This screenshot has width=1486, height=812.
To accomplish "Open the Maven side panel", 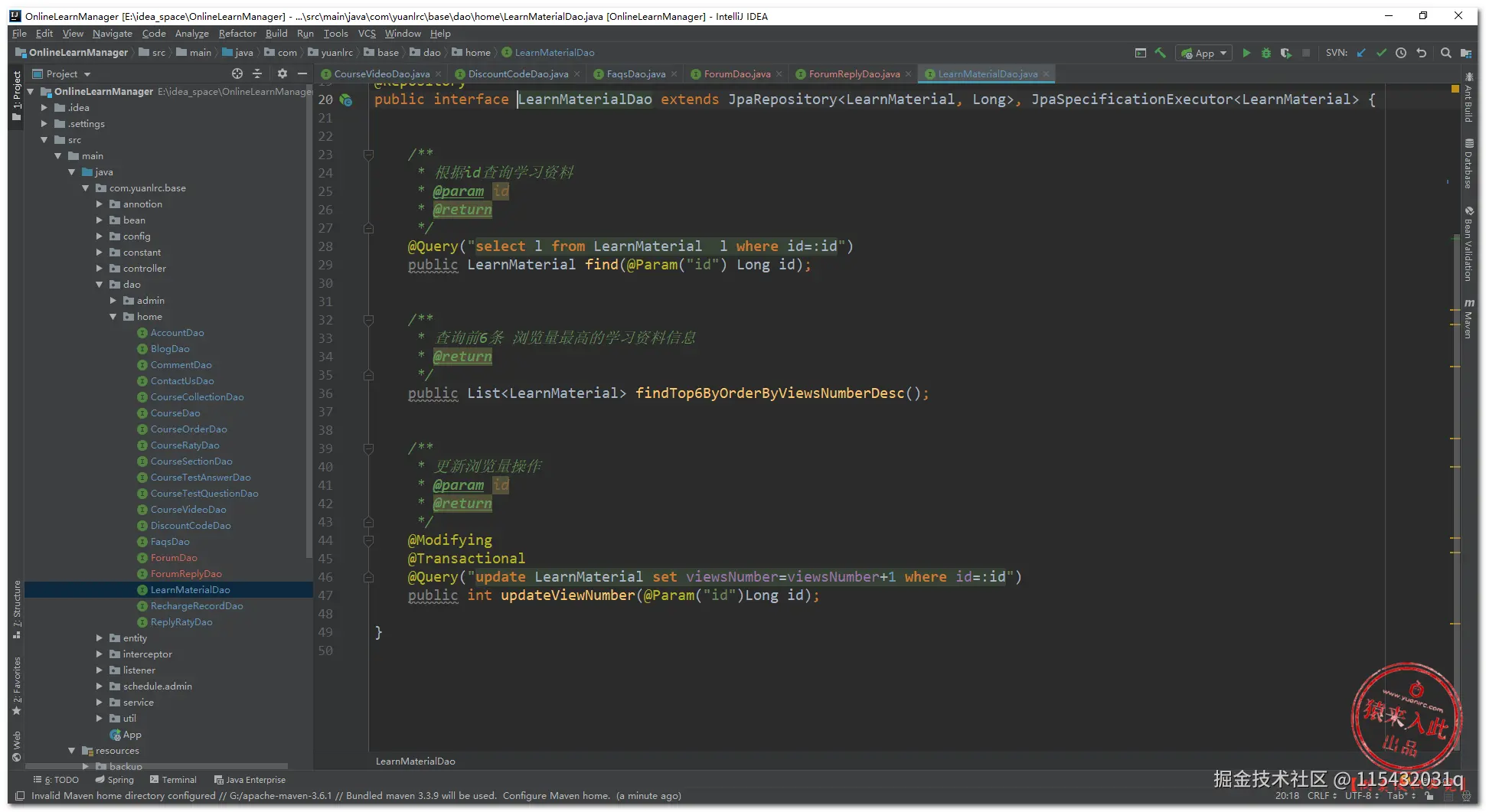I will (1468, 319).
